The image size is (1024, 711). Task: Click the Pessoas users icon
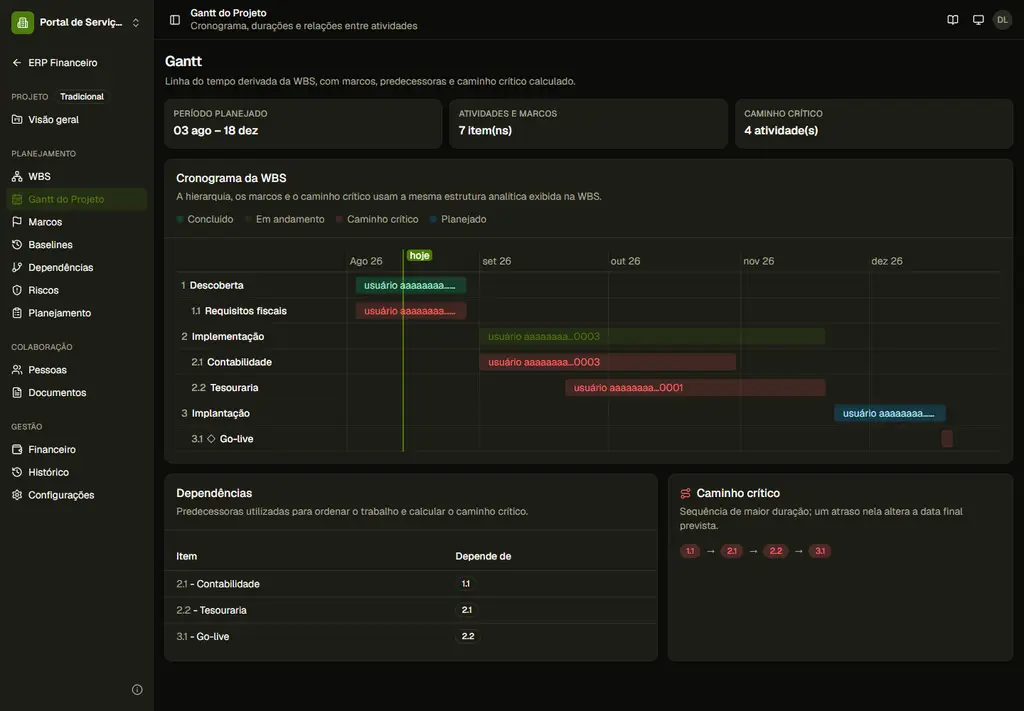coord(17,370)
